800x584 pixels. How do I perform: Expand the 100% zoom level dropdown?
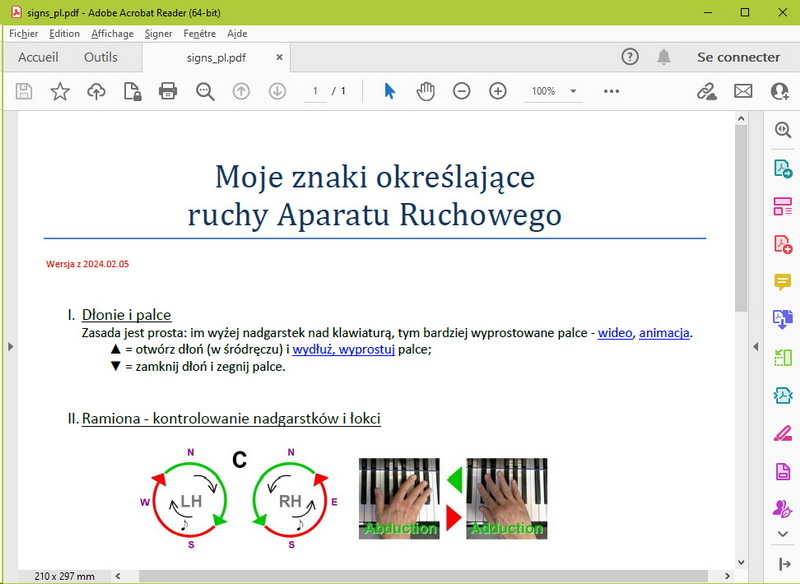click(573, 91)
